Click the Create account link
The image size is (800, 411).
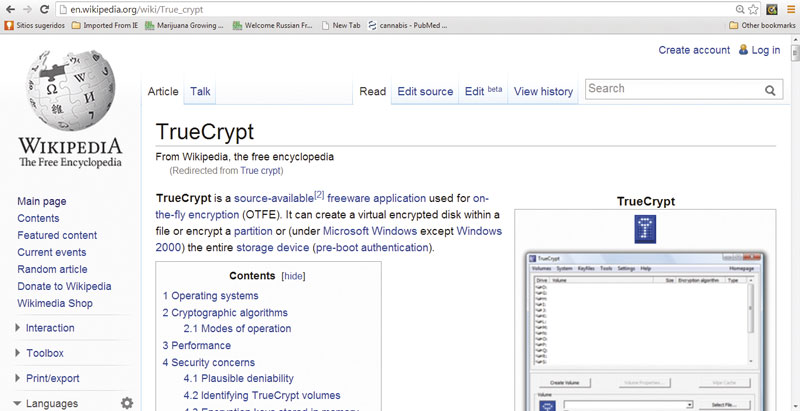[x=694, y=50]
